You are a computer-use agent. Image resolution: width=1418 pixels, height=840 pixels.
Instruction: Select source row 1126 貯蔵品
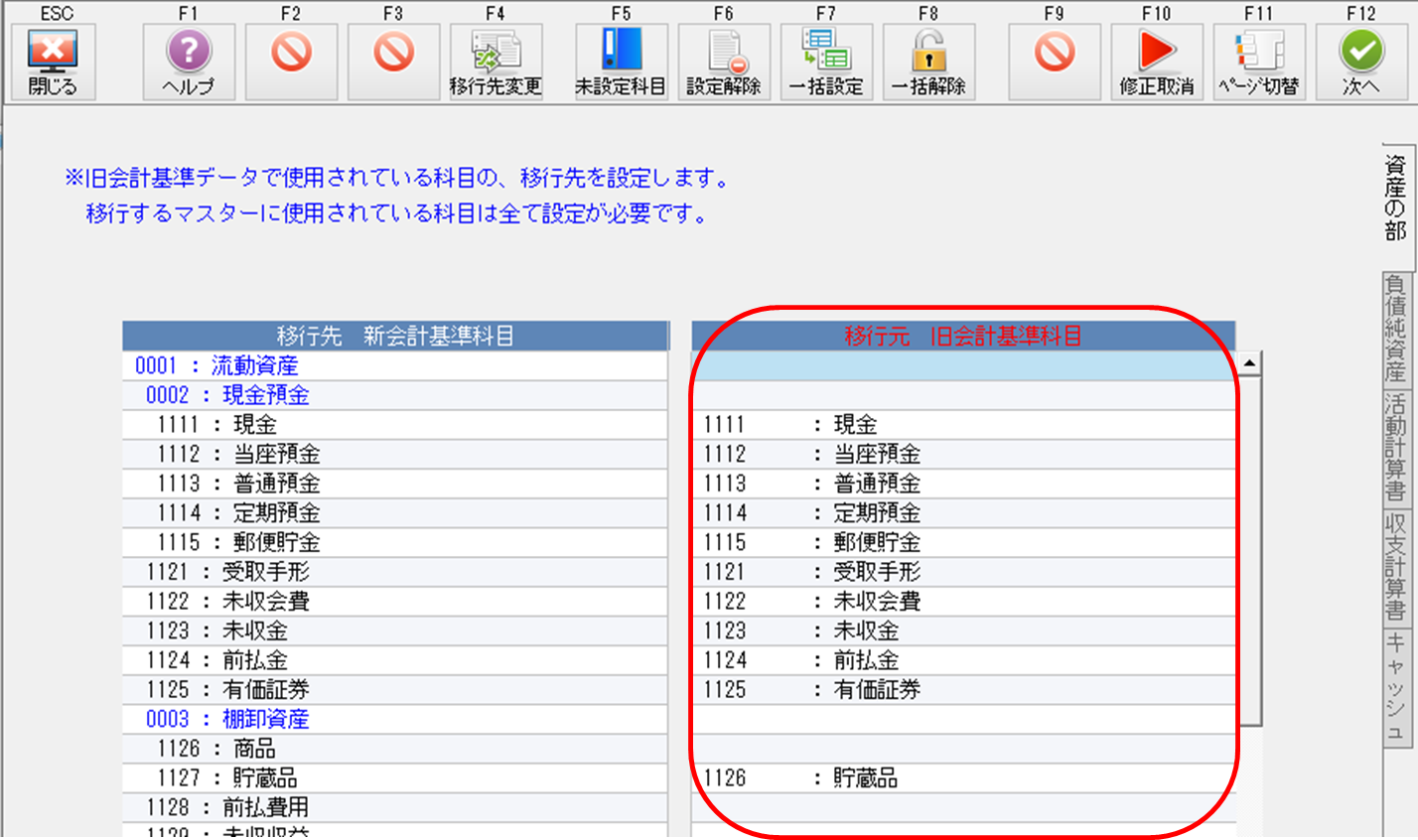point(963,778)
